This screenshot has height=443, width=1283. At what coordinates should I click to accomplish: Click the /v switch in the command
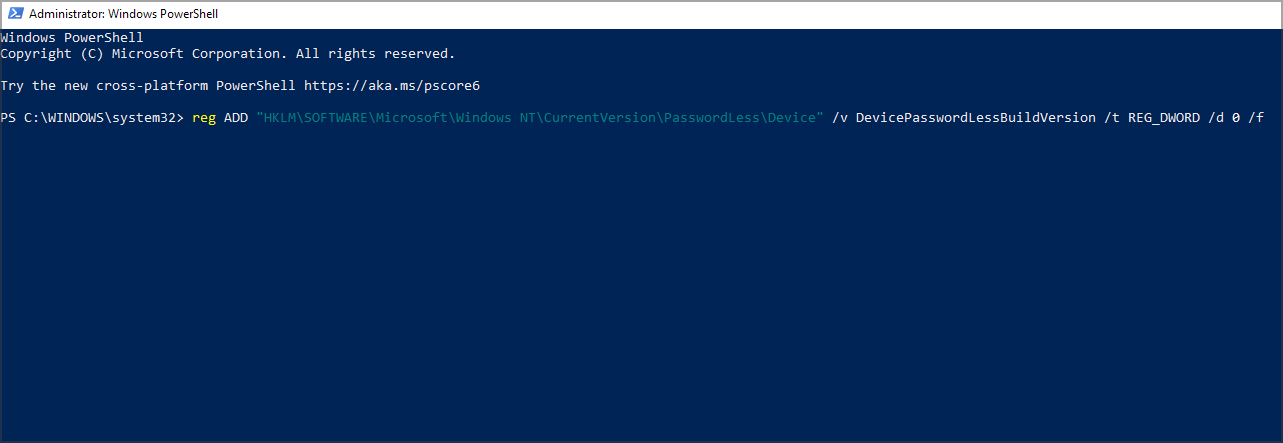[x=840, y=118]
